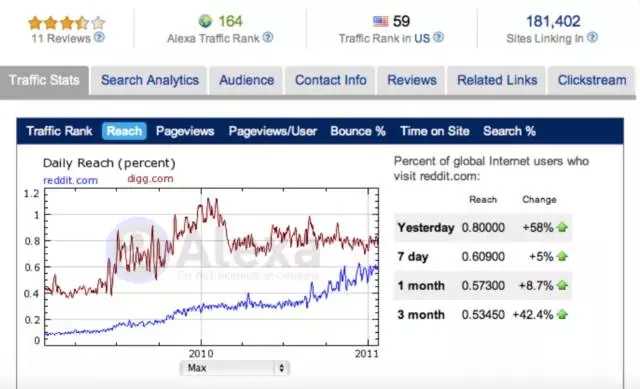Image resolution: width=640 pixels, height=389 pixels.
Task: Select the Traffic Rank chart option
Action: [x=60, y=131]
